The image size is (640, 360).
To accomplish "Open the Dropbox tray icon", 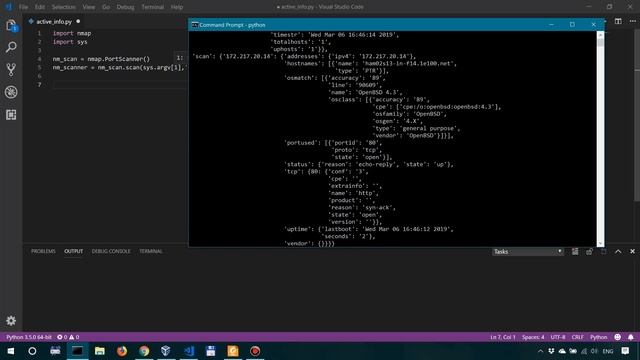I will [x=551, y=351].
